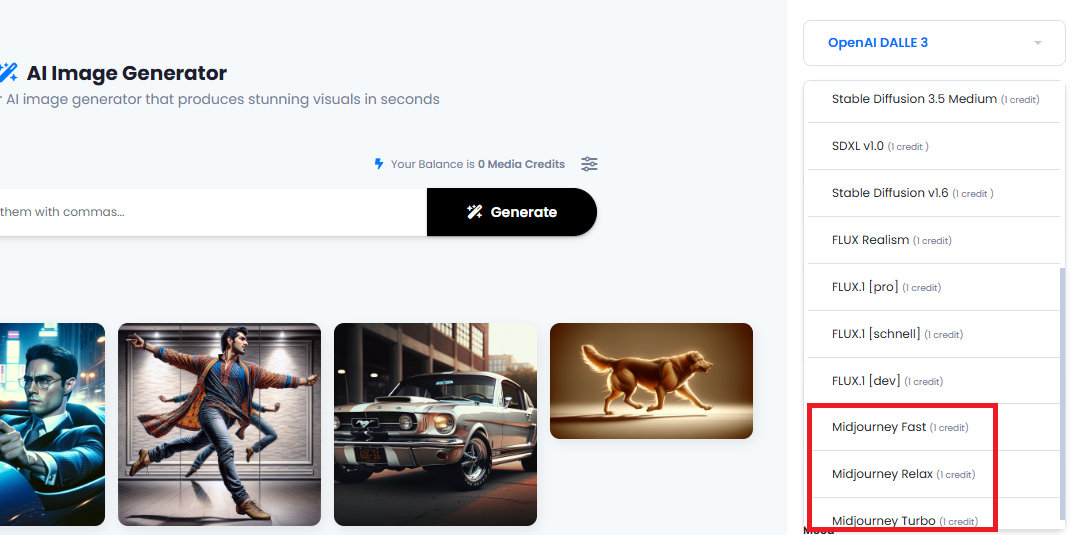Choose Midjourney Fast option
Viewport: 1075px width, 535px height.
(934, 427)
